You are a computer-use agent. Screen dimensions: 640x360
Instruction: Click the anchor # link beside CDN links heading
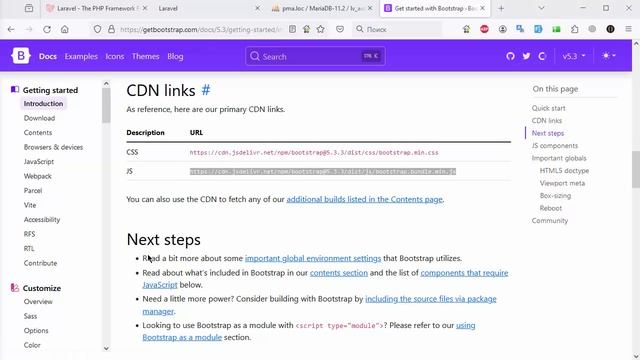click(x=206, y=90)
